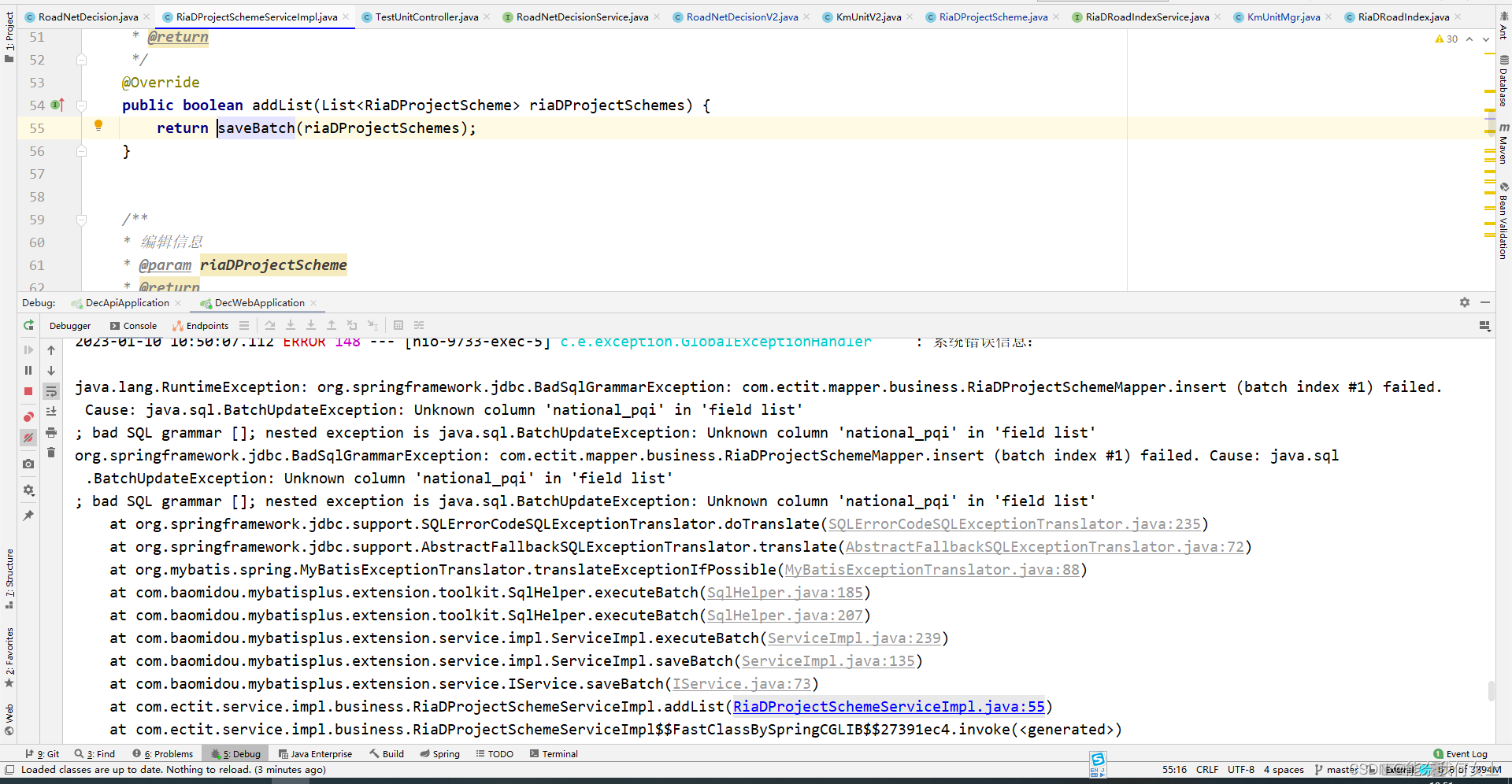Collapse addList method fold at line 54
This screenshot has width=1512, height=784.
coord(81,105)
